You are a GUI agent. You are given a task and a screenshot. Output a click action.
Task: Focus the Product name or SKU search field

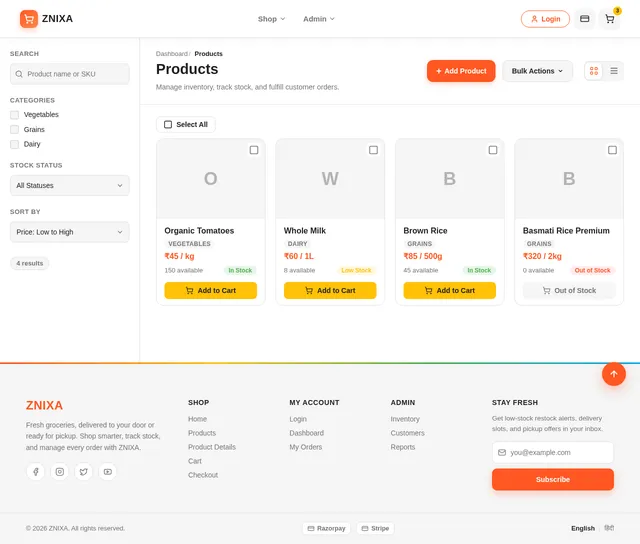click(70, 74)
